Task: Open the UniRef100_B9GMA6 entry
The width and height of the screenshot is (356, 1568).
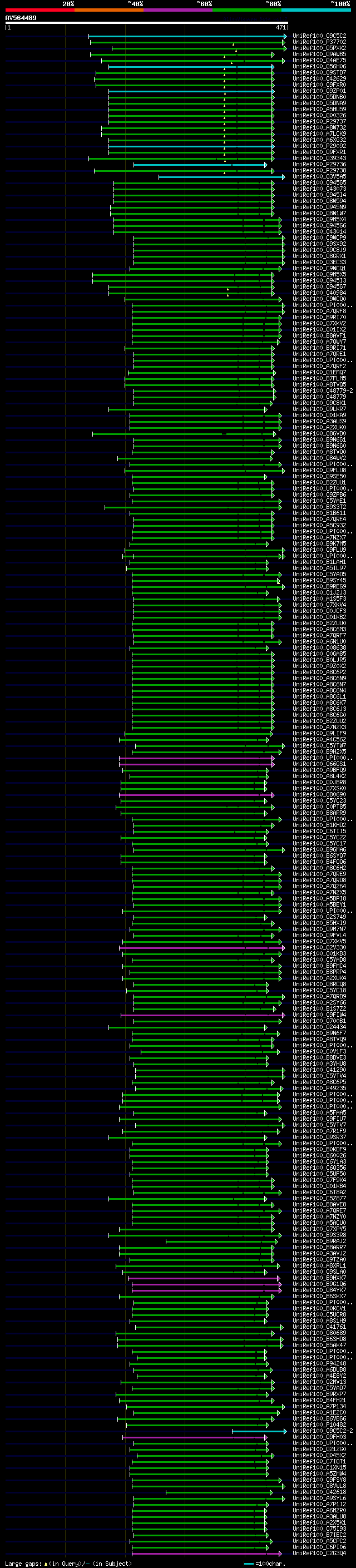Action: pos(319,849)
